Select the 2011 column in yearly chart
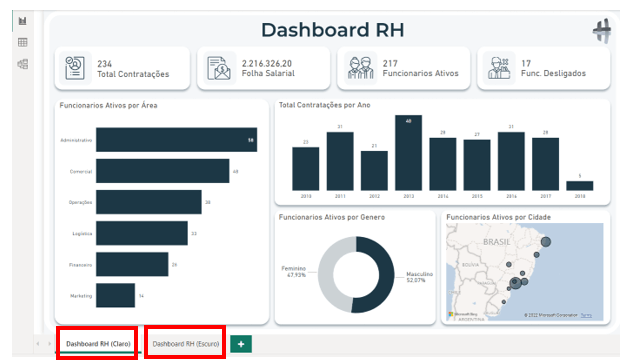Viewport: 633px width, 361px height. pyautogui.click(x=340, y=161)
